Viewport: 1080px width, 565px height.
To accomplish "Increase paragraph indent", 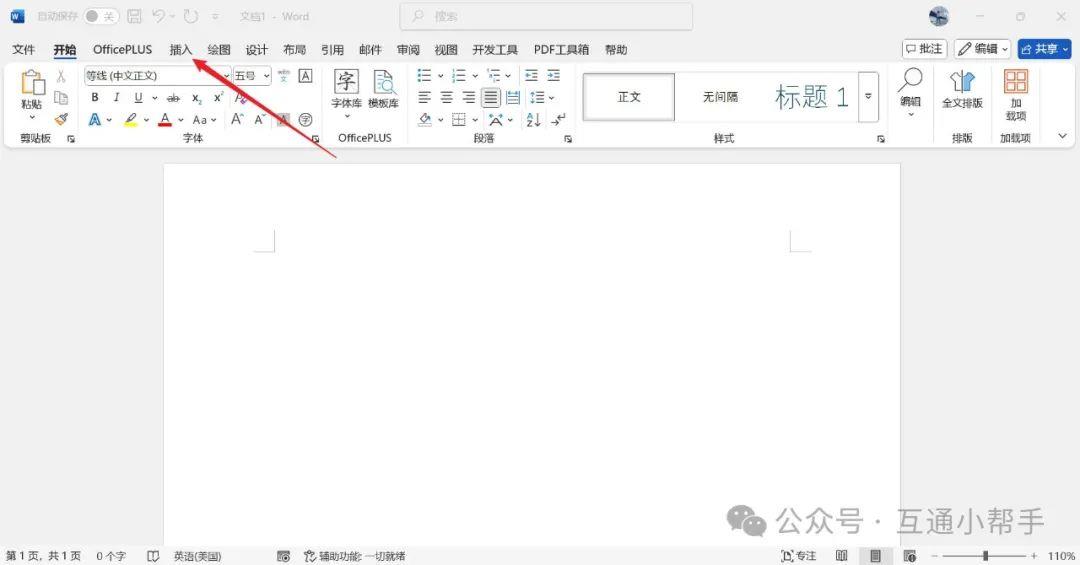I will pos(553,76).
